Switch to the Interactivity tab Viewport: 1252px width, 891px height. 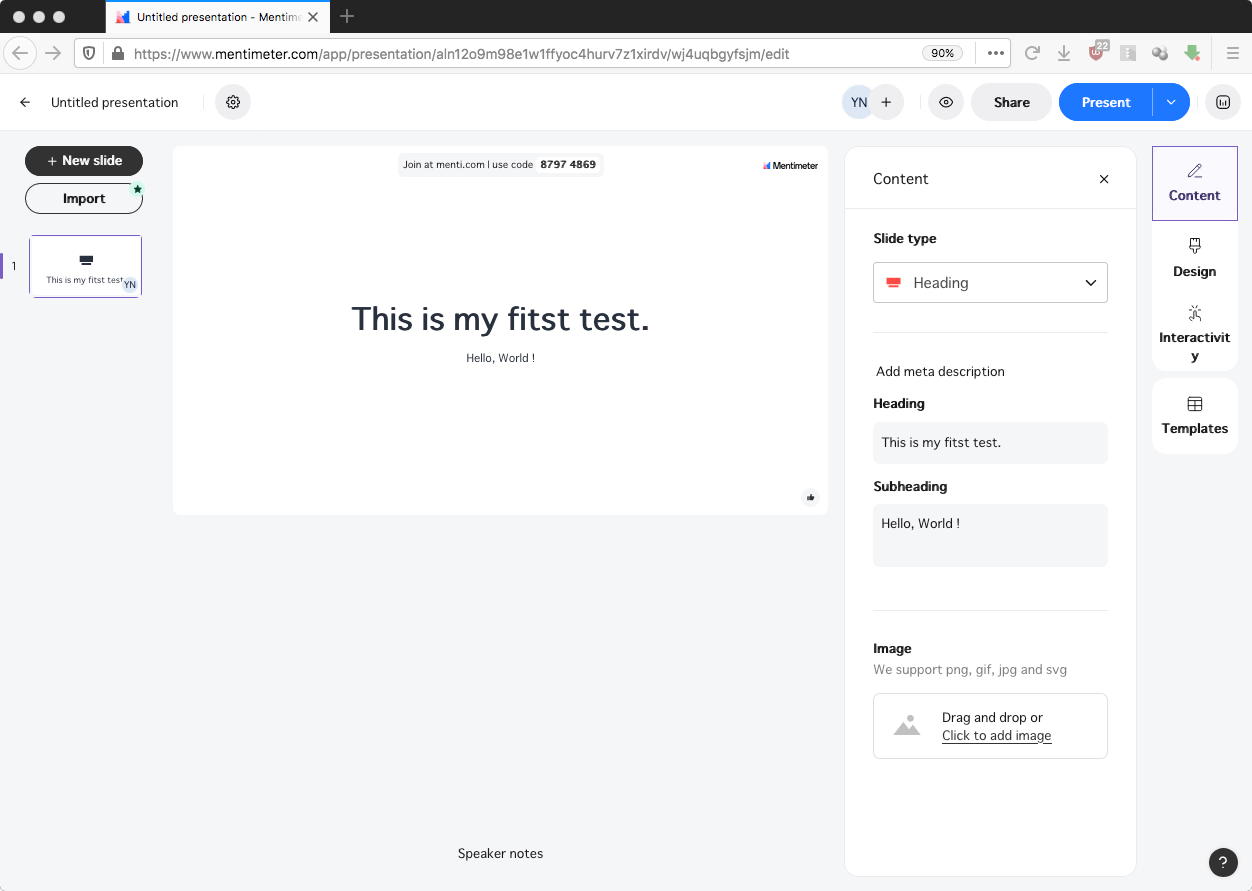1194,333
